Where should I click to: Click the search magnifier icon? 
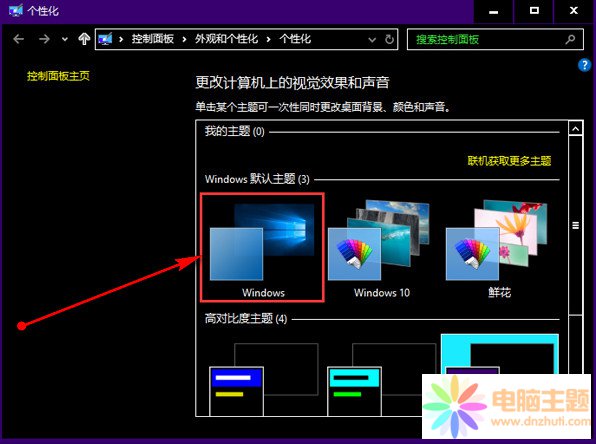(x=570, y=39)
